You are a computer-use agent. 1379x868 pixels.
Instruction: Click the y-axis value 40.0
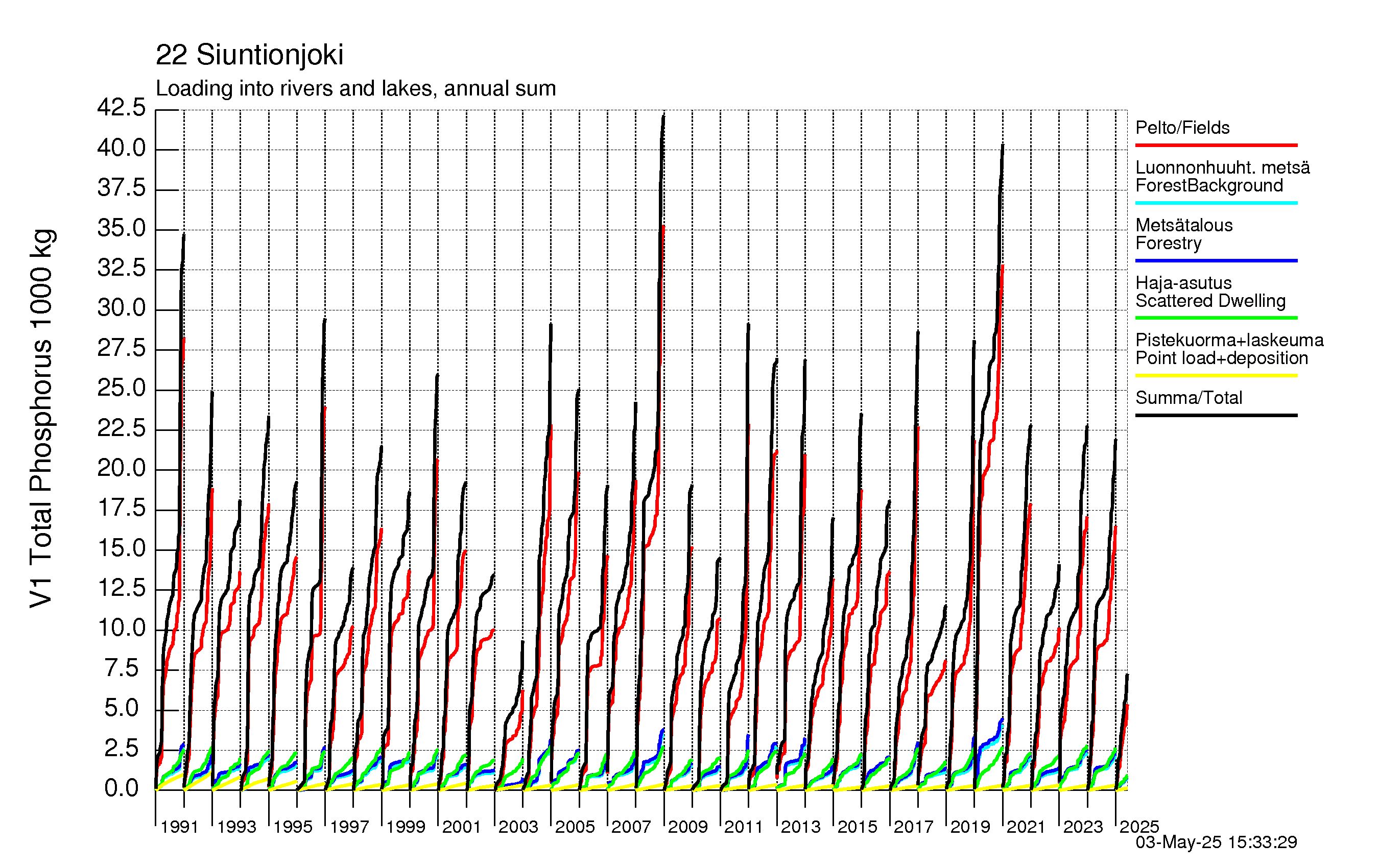tap(122, 148)
